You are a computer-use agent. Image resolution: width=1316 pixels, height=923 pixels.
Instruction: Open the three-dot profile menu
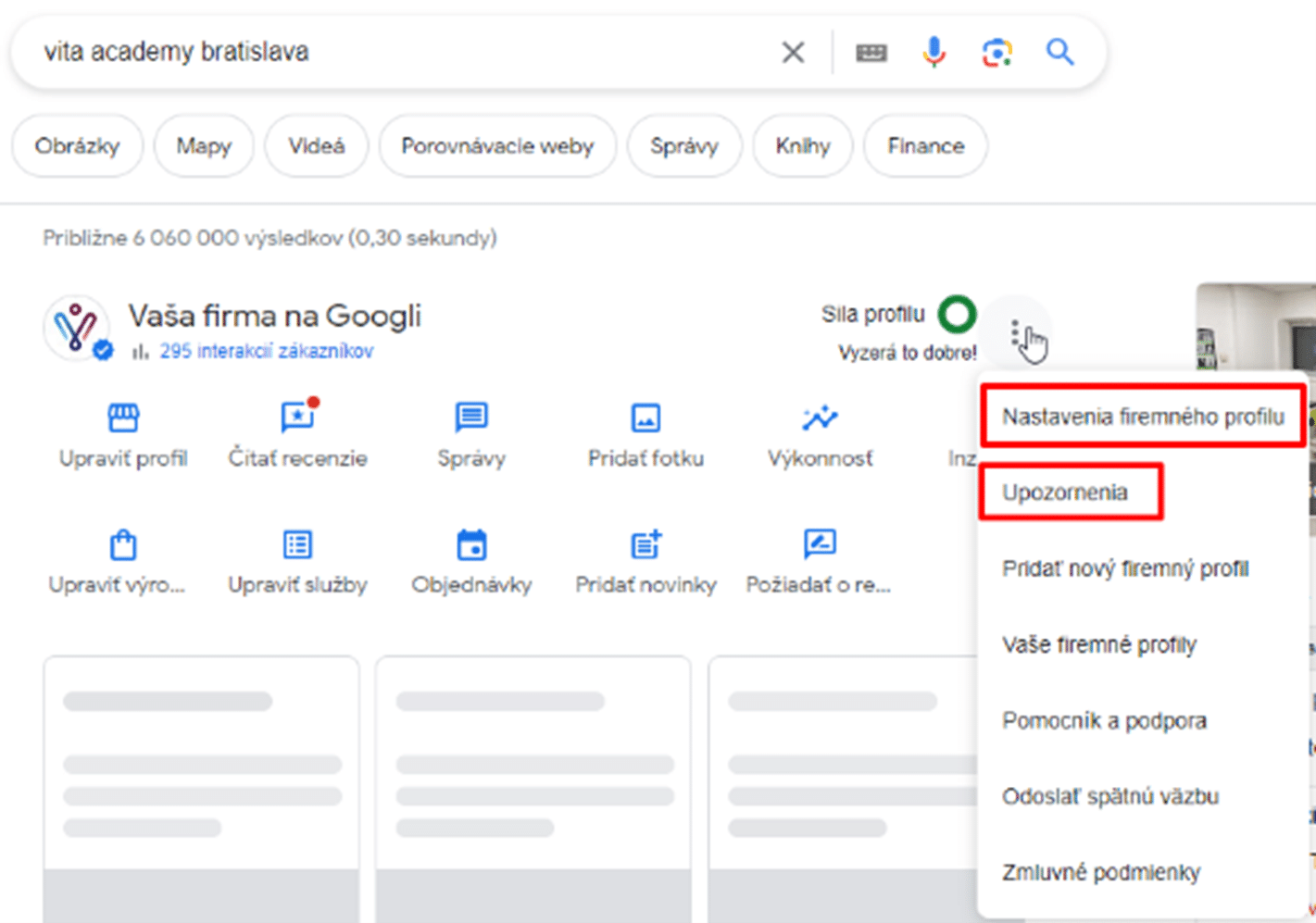pyautogui.click(x=1016, y=332)
